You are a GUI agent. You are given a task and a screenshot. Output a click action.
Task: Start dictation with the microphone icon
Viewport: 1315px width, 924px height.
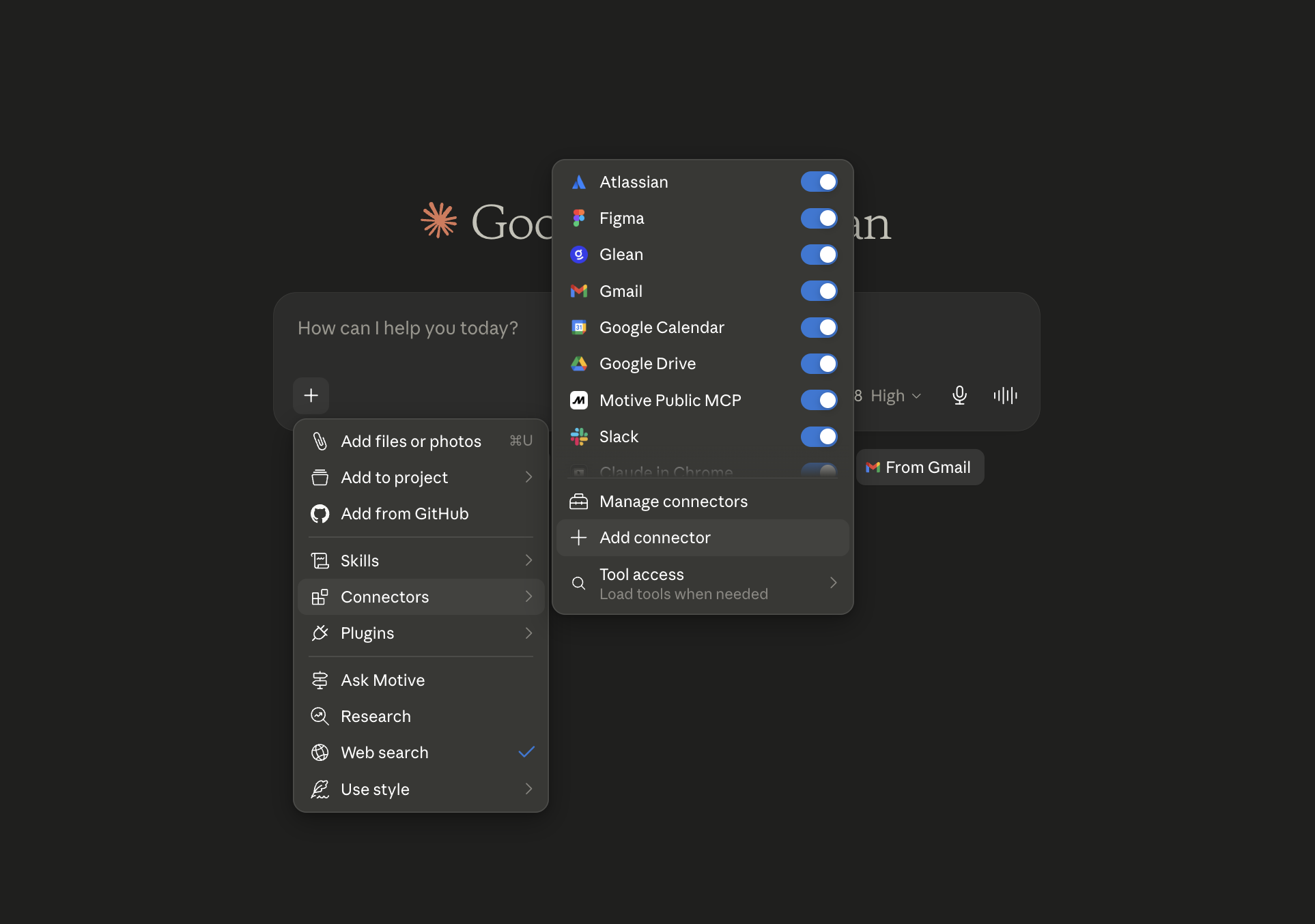(959, 396)
